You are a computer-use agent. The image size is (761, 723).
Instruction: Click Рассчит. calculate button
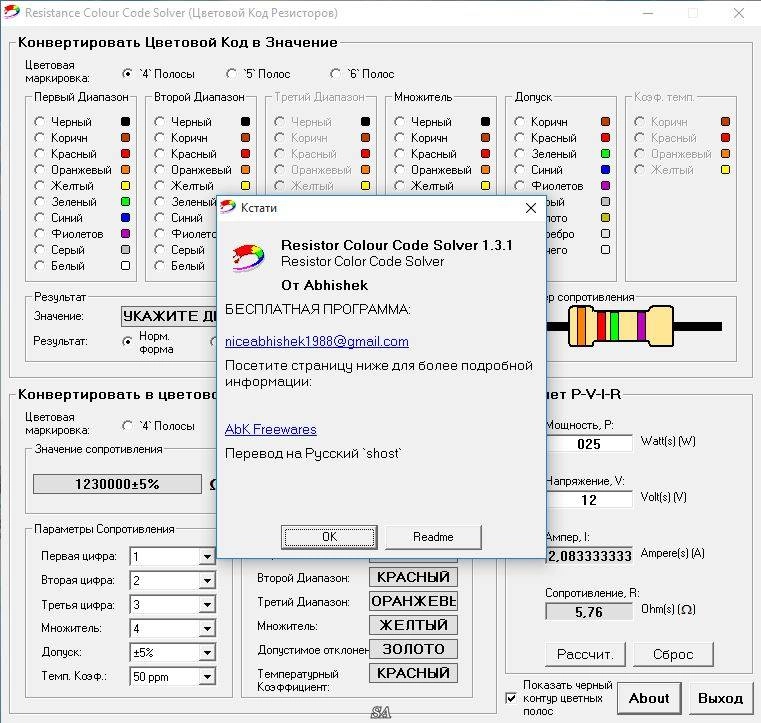click(x=585, y=654)
